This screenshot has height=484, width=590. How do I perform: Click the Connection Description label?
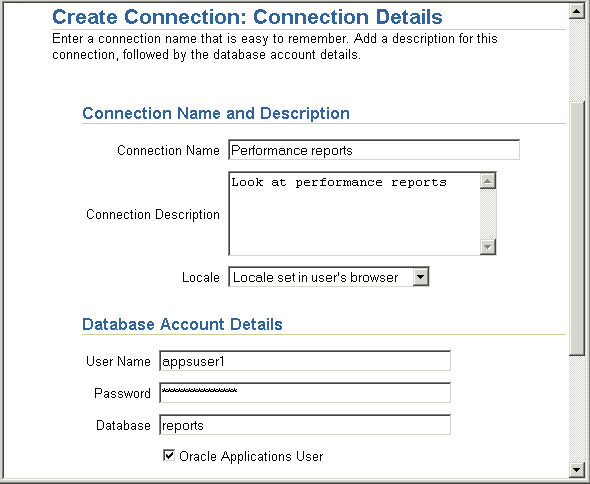click(x=153, y=214)
